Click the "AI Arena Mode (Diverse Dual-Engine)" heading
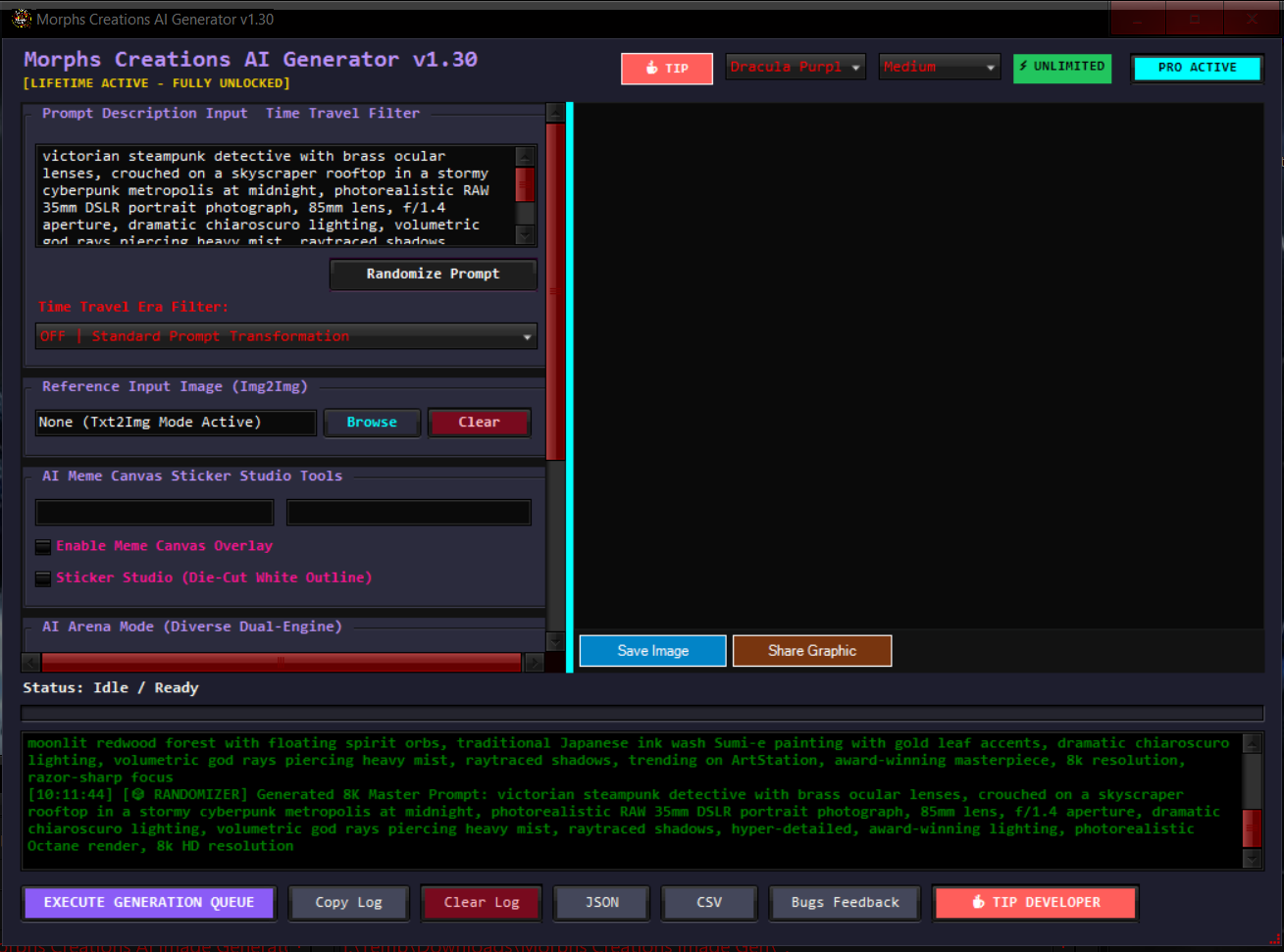1284x952 pixels. click(x=192, y=626)
